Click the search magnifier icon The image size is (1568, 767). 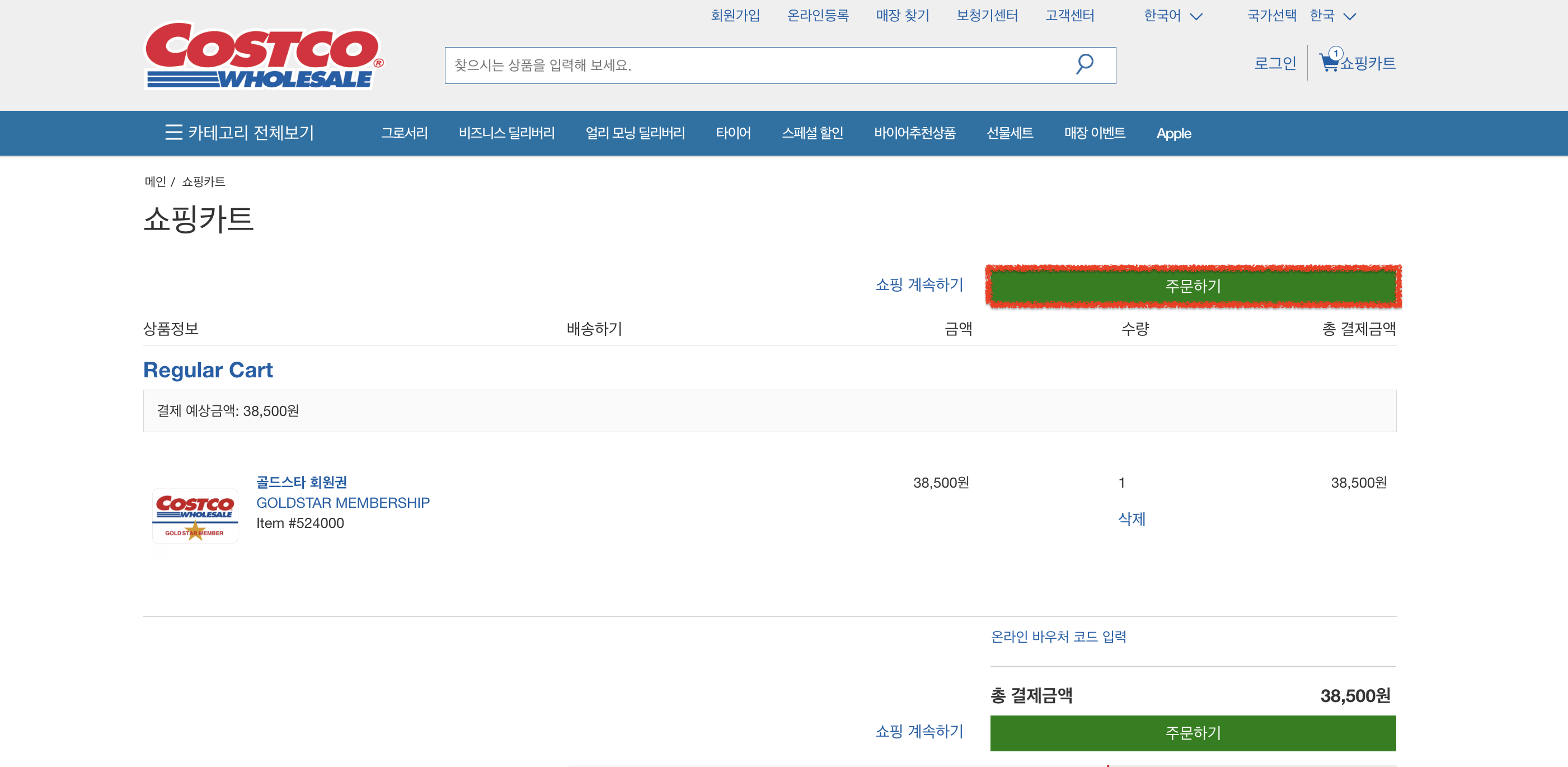point(1085,63)
